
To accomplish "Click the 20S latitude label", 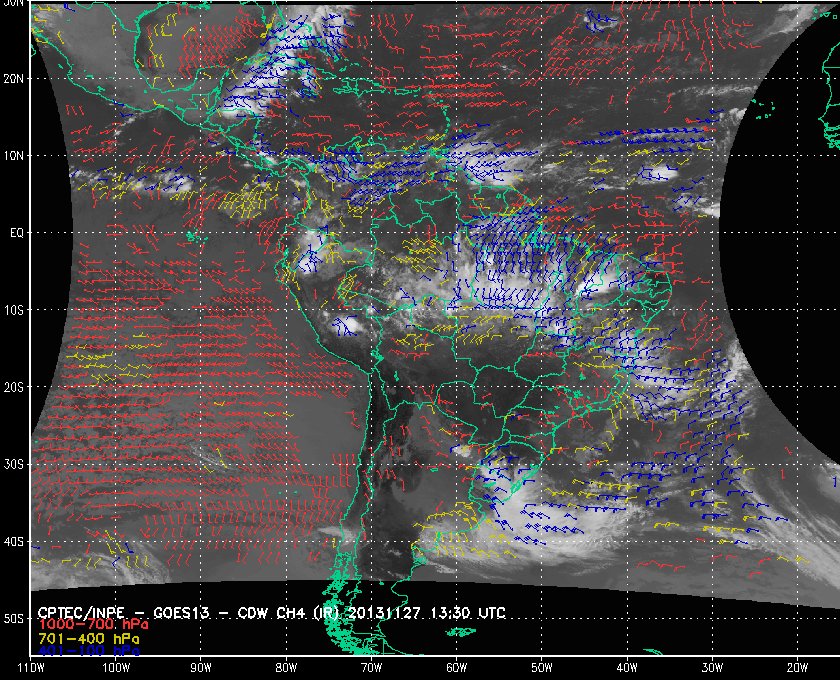I will (13, 387).
